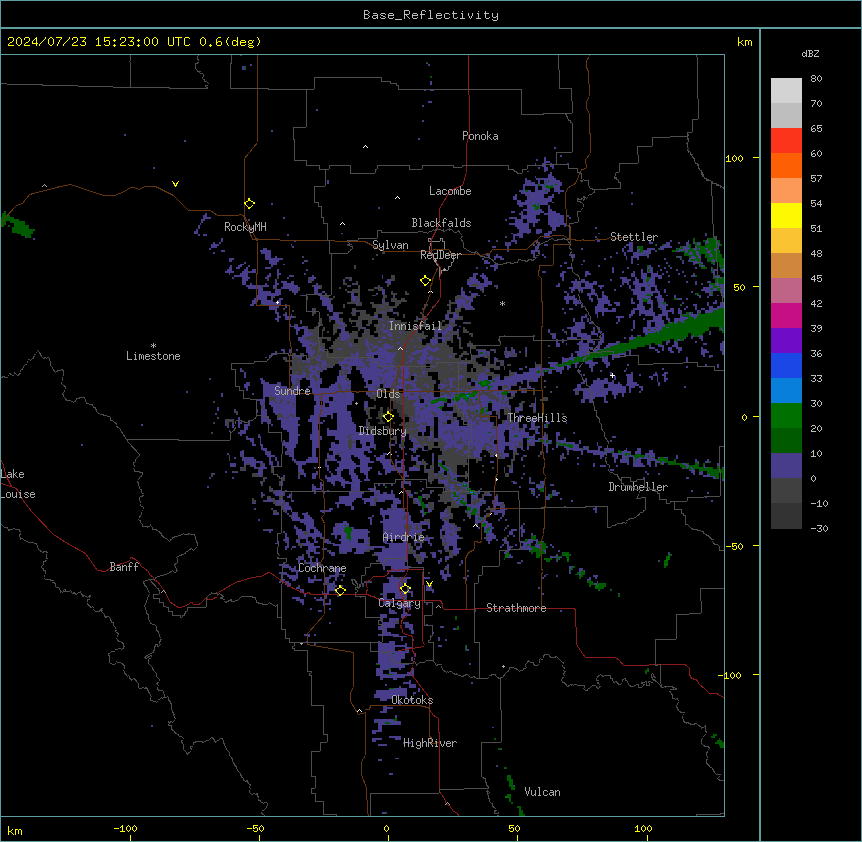The image size is (862, 842).
Task: Click the 100 label on the right axis
Action: (734, 158)
